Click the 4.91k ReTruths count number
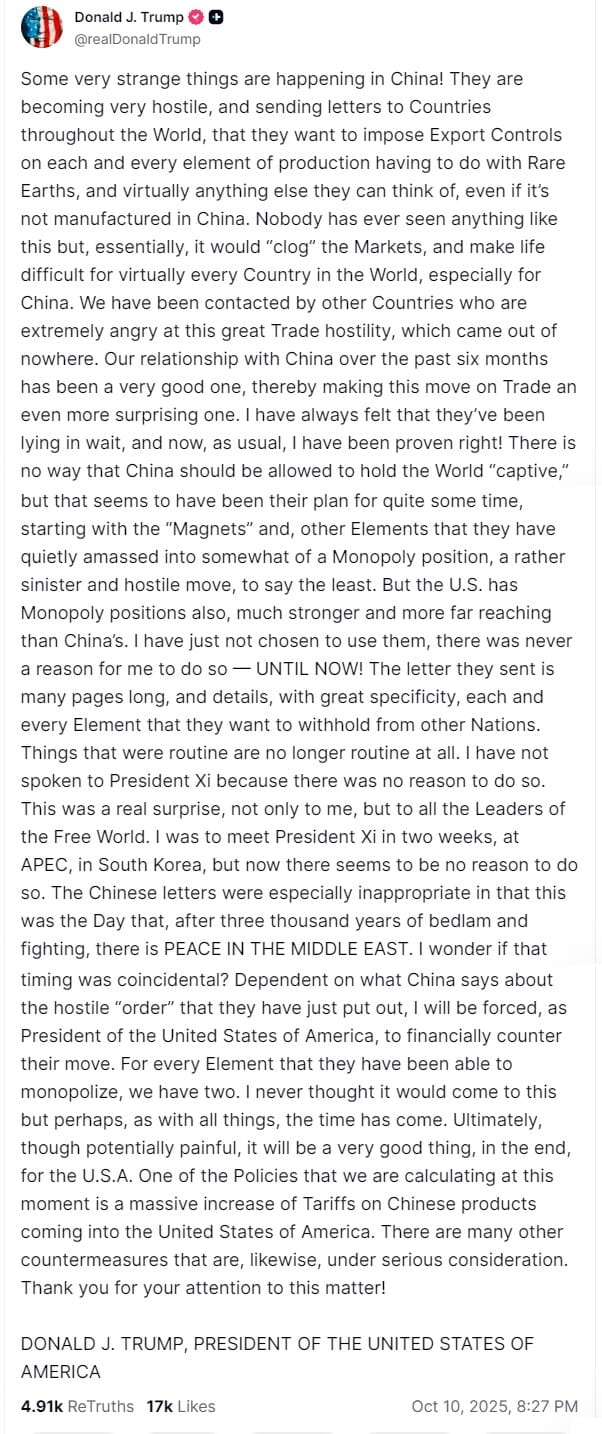Image resolution: width=602 pixels, height=1434 pixels. (x=42, y=1406)
